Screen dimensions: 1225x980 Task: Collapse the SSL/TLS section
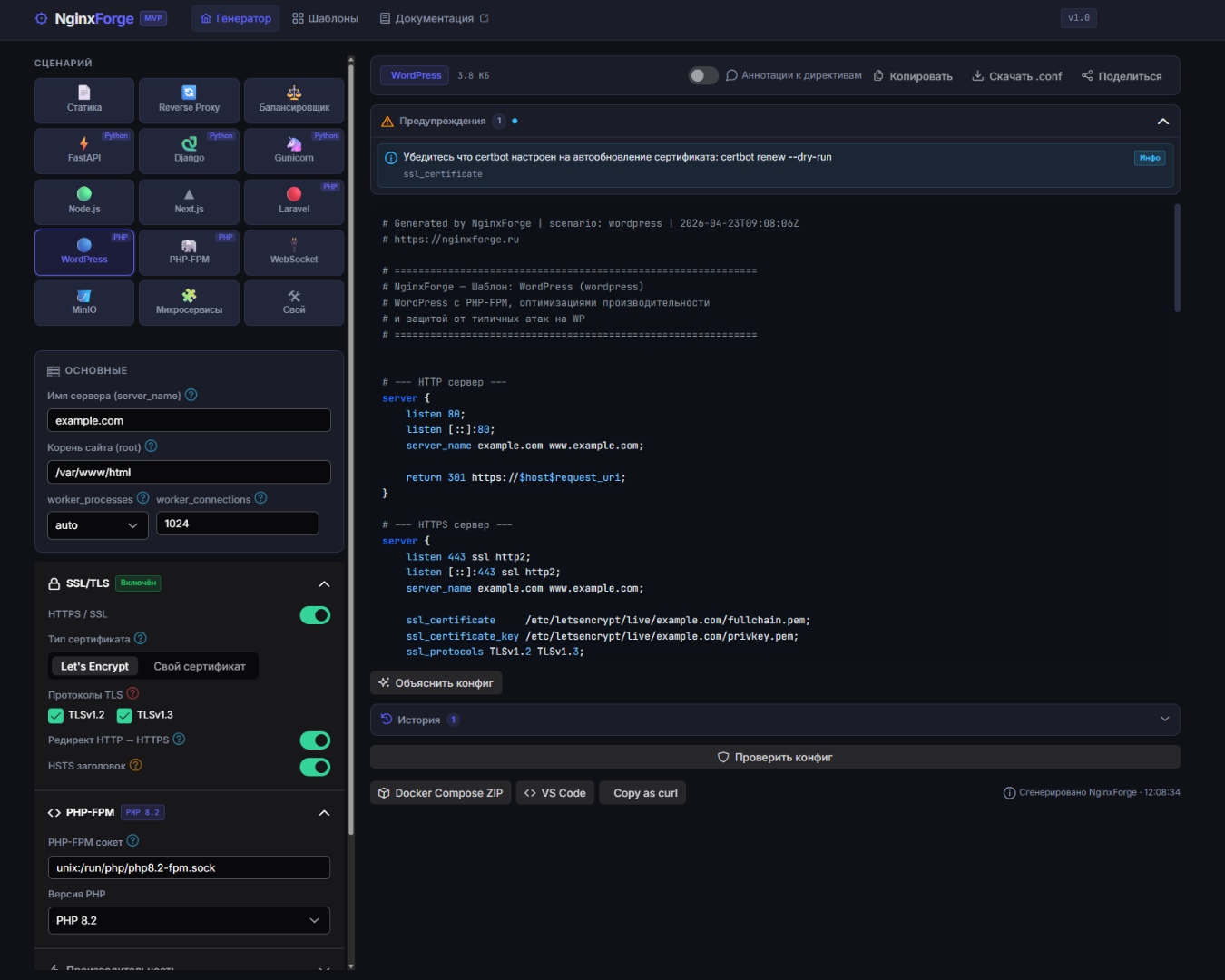[x=324, y=583]
